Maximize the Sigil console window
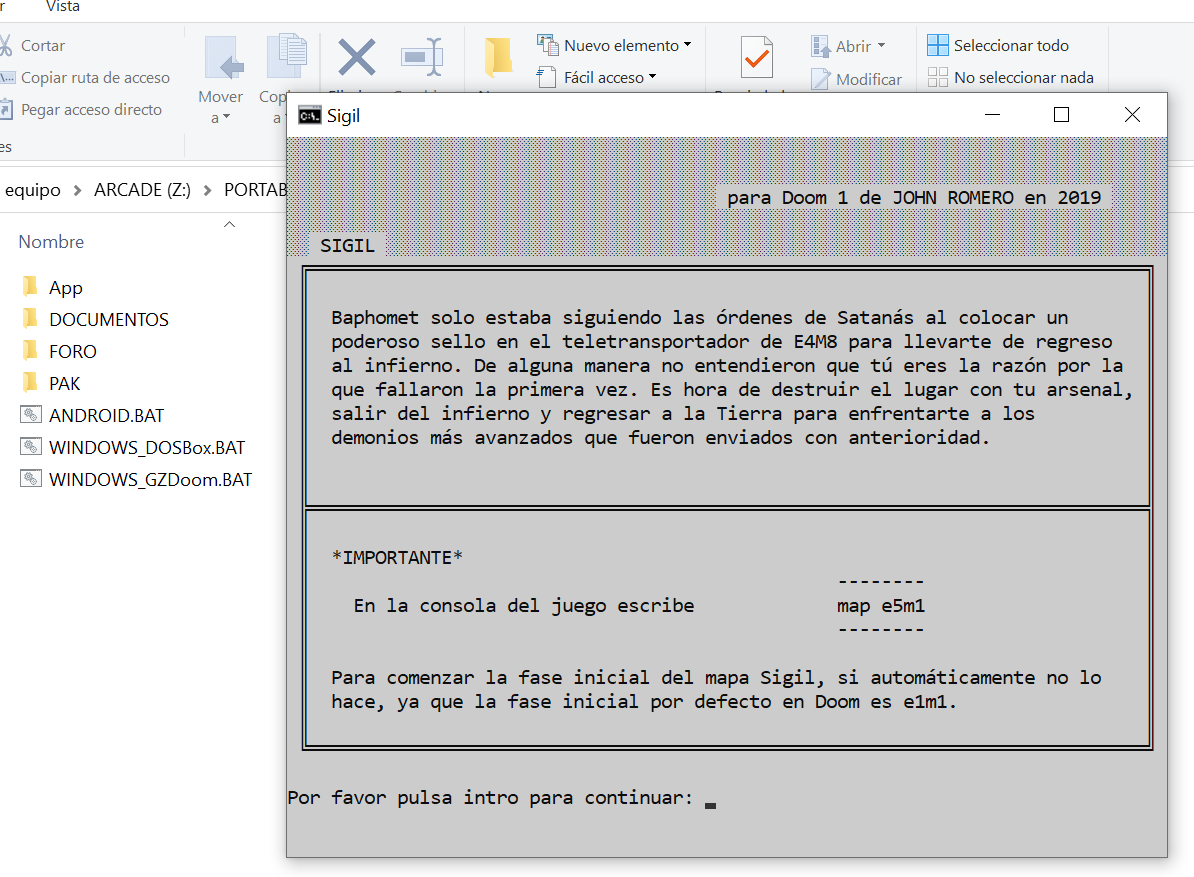This screenshot has height=877, width=1194. tap(1062, 115)
